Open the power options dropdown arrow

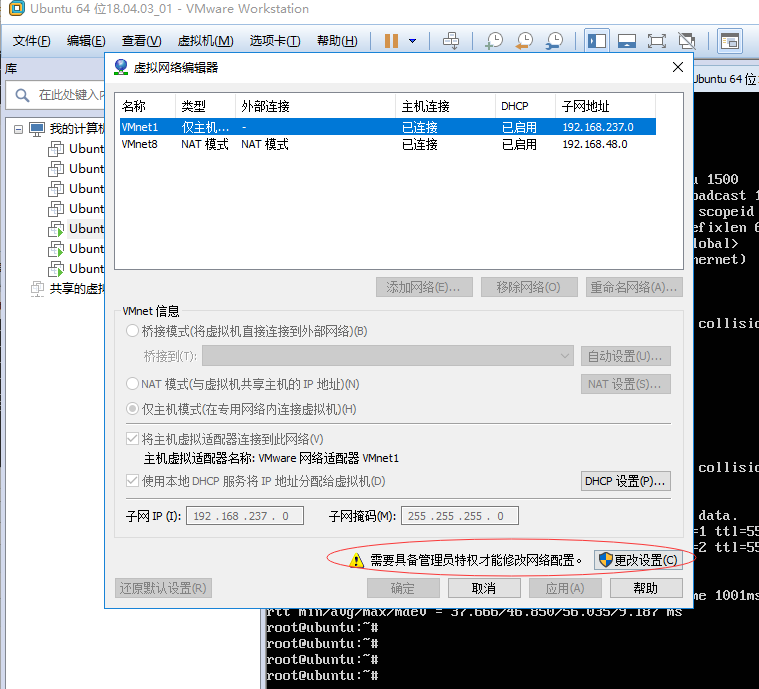tap(412, 41)
